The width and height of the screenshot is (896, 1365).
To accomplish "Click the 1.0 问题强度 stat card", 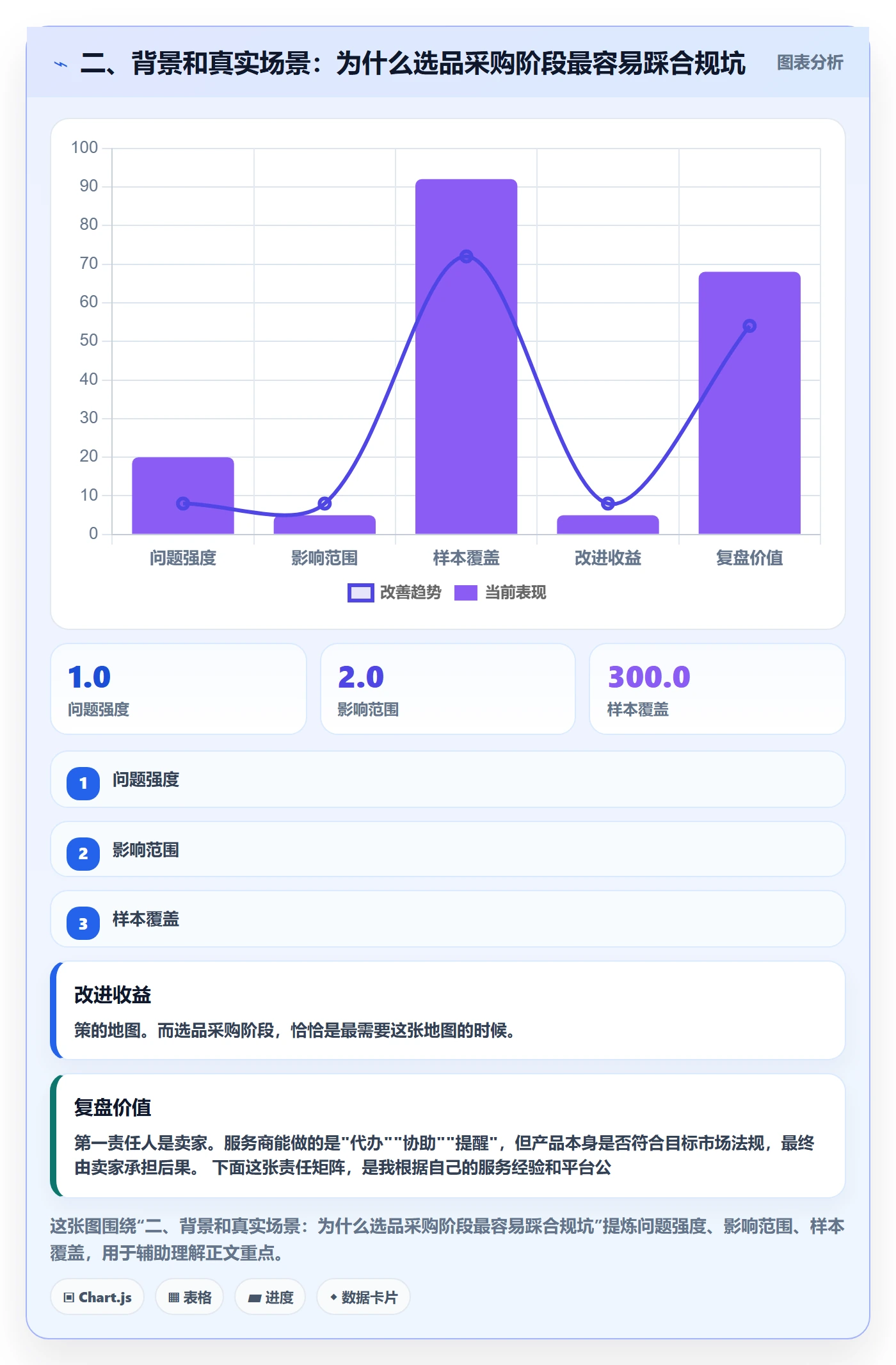I will [x=179, y=689].
